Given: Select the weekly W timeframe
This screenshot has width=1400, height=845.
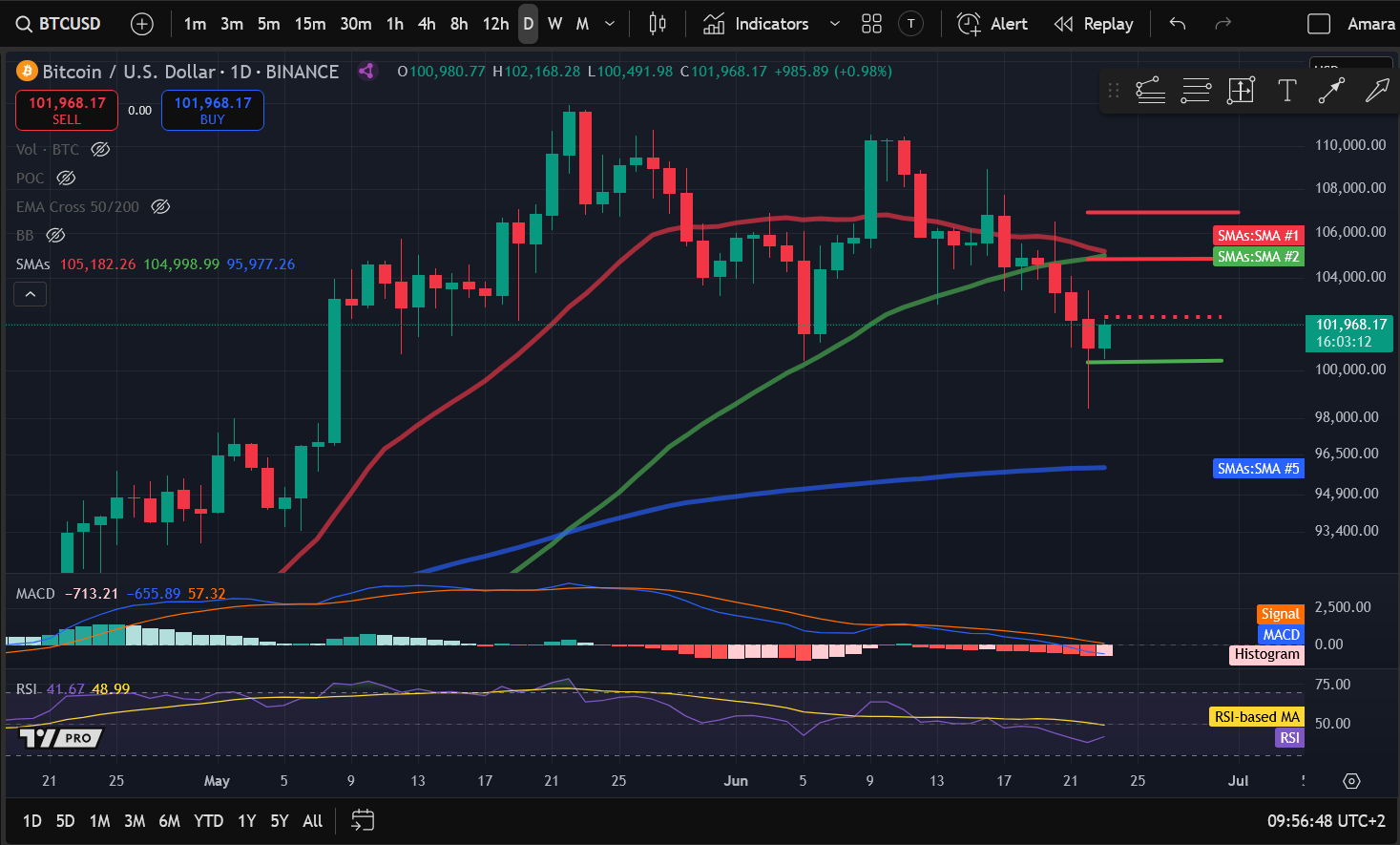Looking at the screenshot, I should (x=554, y=24).
